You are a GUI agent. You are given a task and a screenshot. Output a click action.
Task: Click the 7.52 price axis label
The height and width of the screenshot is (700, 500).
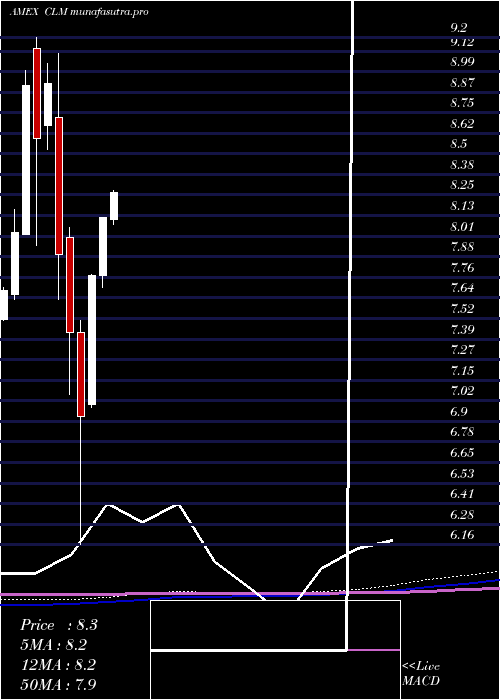point(462,308)
